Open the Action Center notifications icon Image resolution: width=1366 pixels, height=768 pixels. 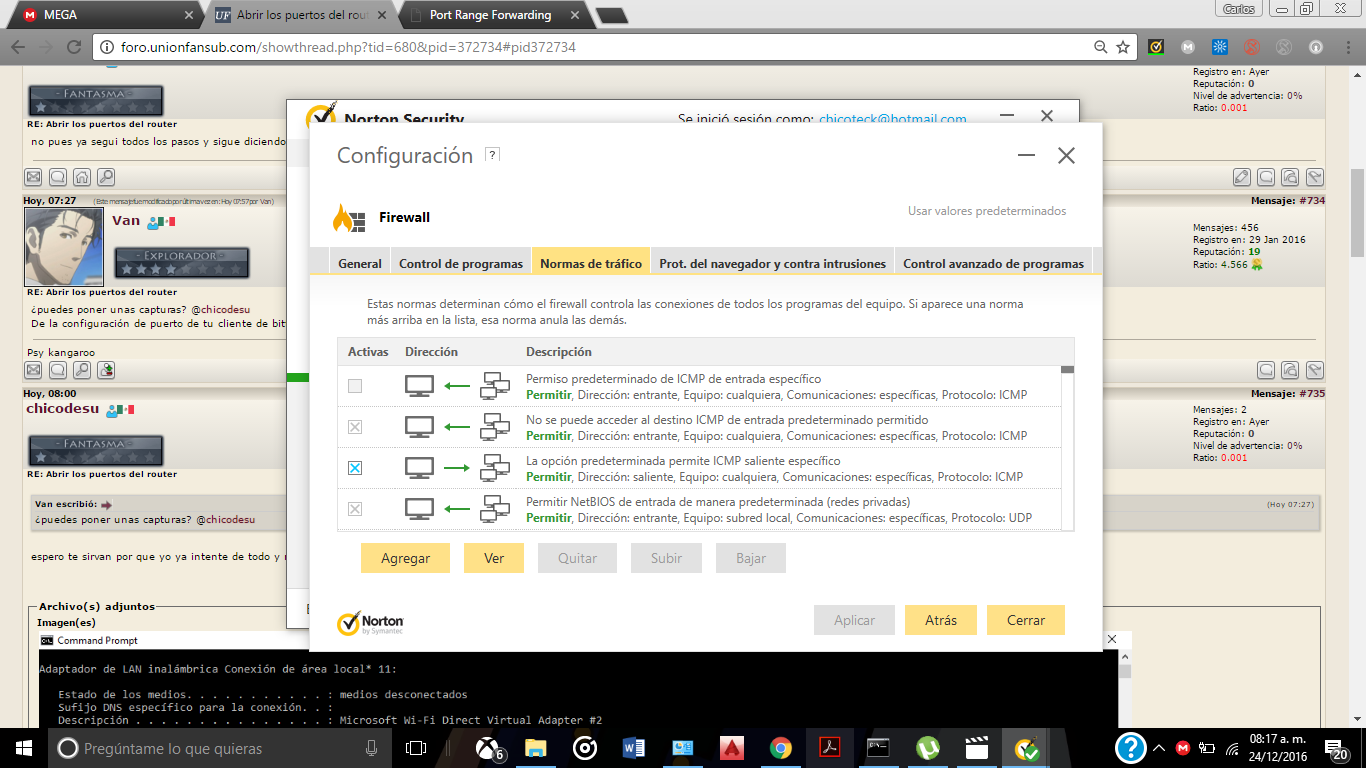(x=1337, y=748)
